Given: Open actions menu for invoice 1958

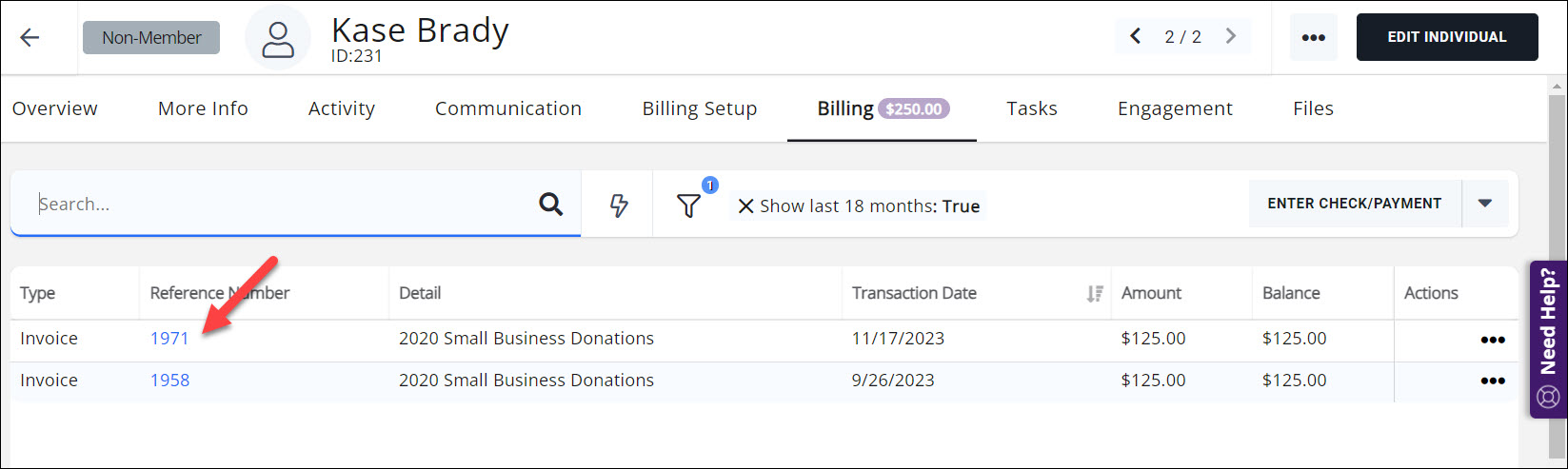Looking at the screenshot, I should coord(1492,381).
